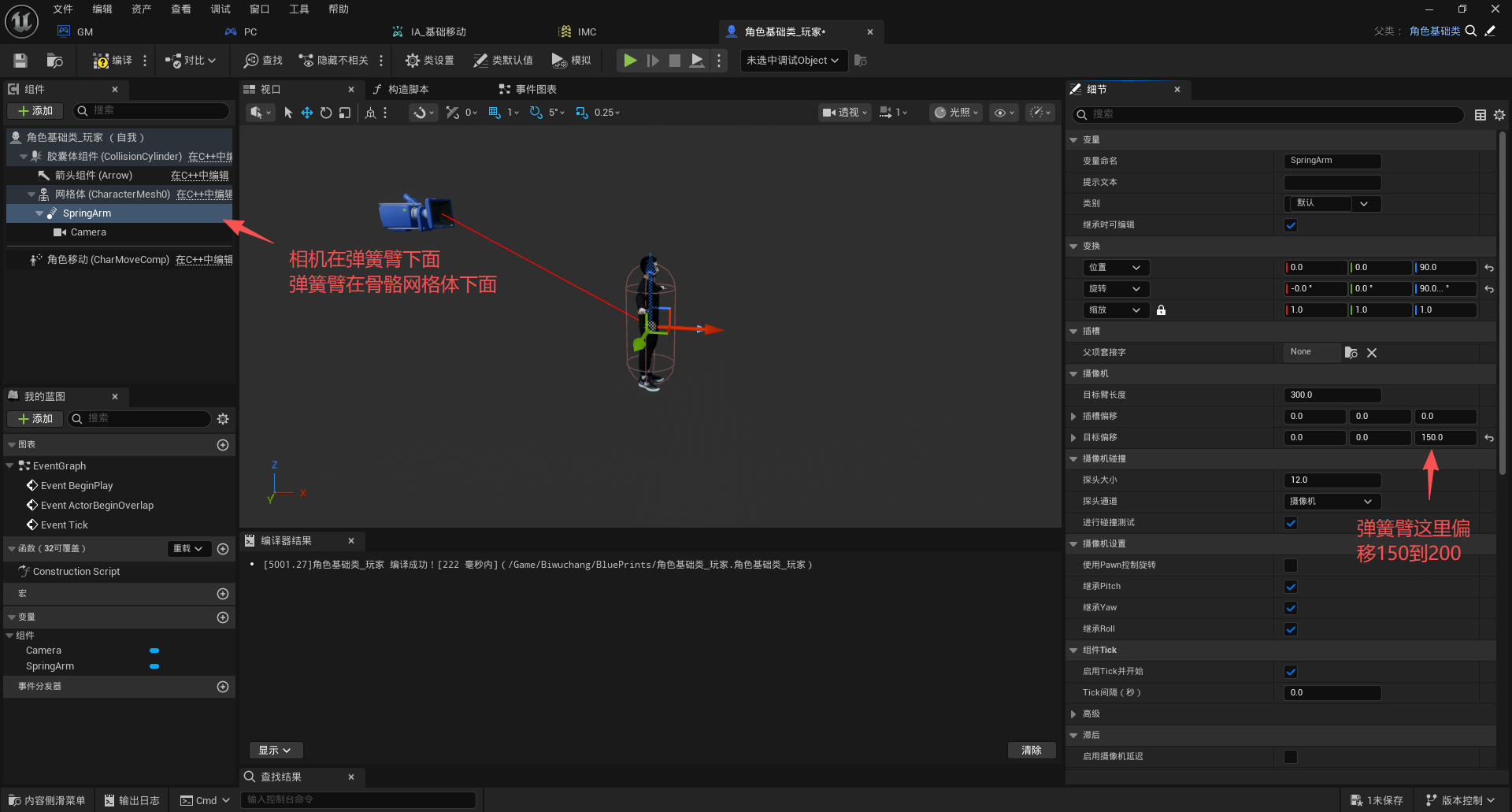Image resolution: width=1512 pixels, height=812 pixels.
Task: Select the Camera component in the tree
Action: tap(120, 232)
